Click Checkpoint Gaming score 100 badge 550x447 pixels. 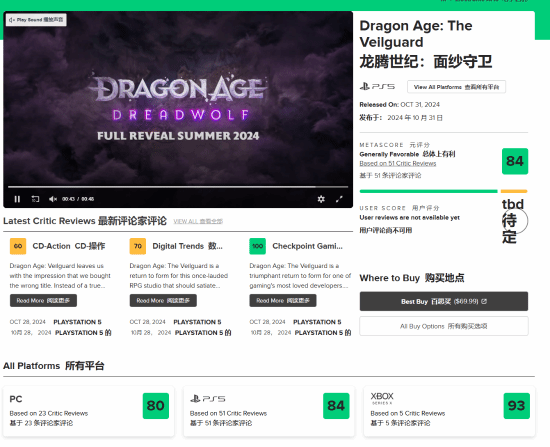click(257, 246)
